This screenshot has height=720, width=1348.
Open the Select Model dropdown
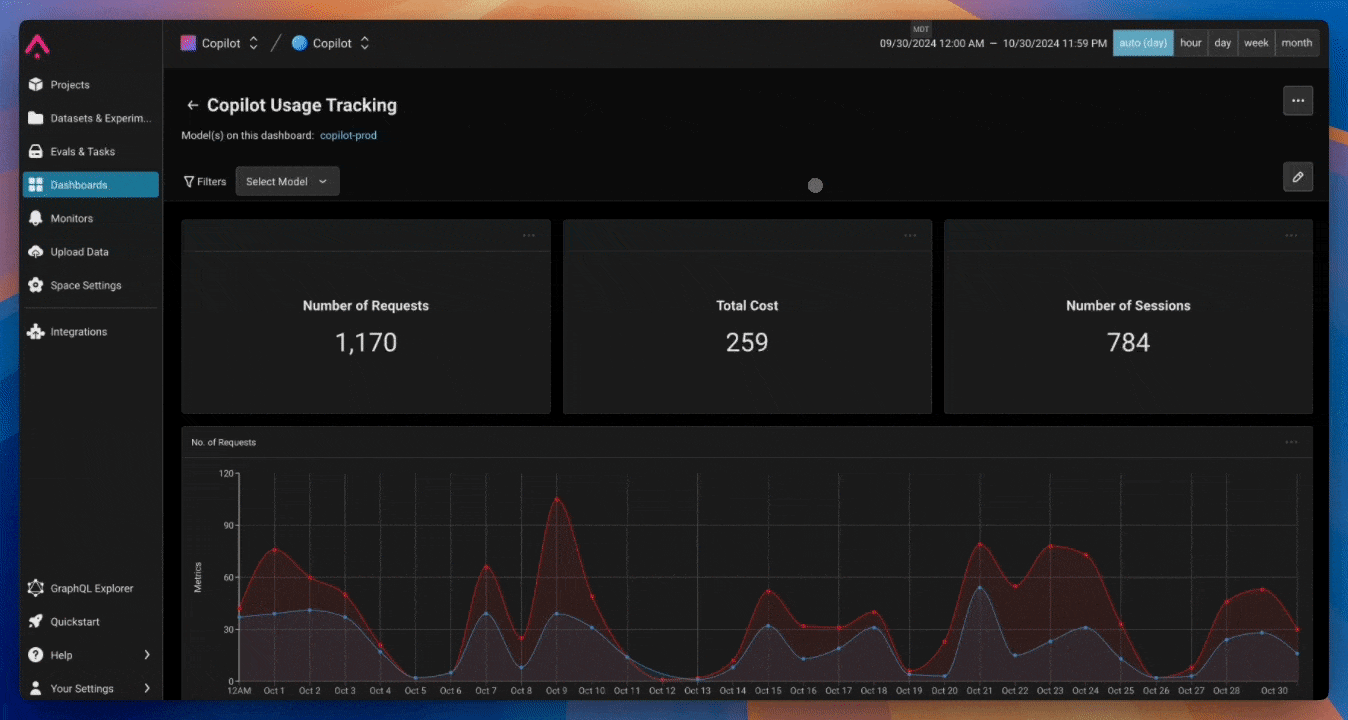point(287,181)
